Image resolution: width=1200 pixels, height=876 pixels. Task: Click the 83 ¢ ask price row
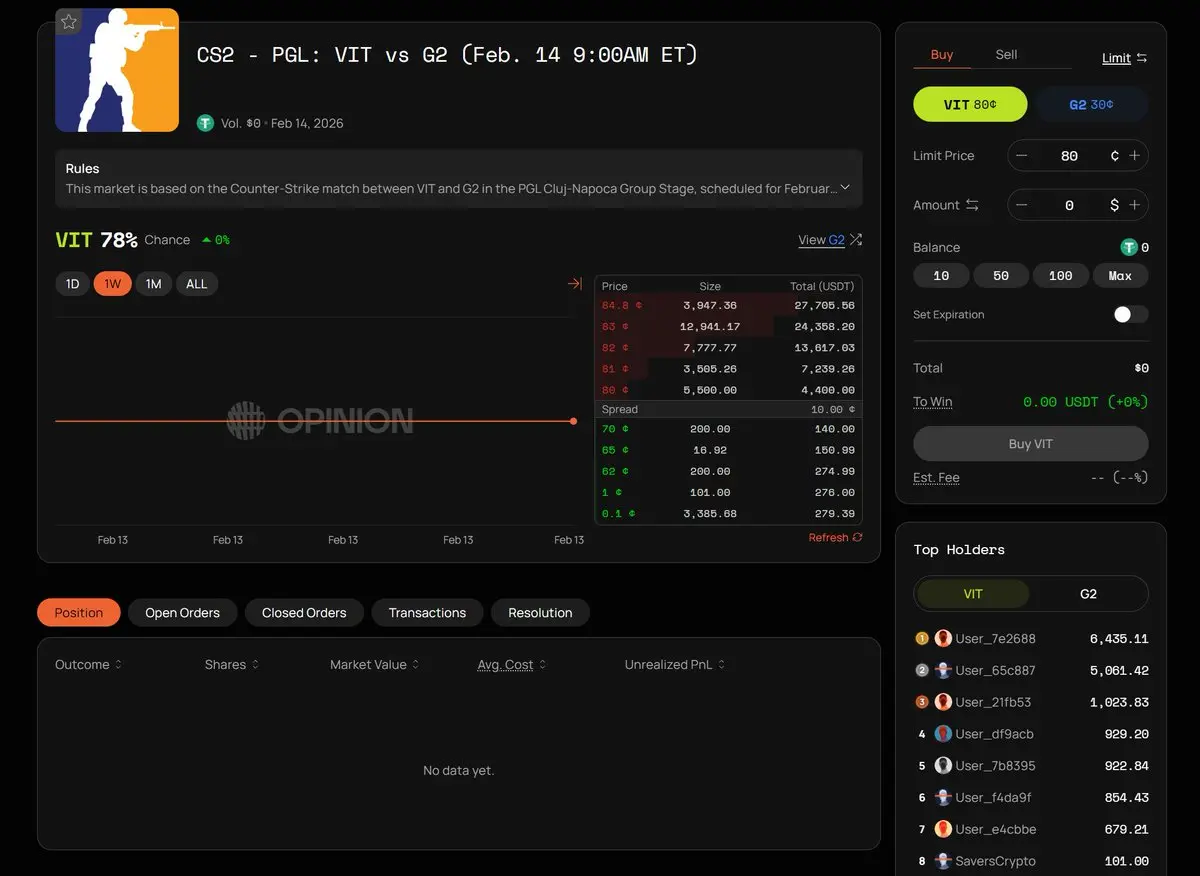pyautogui.click(x=728, y=326)
